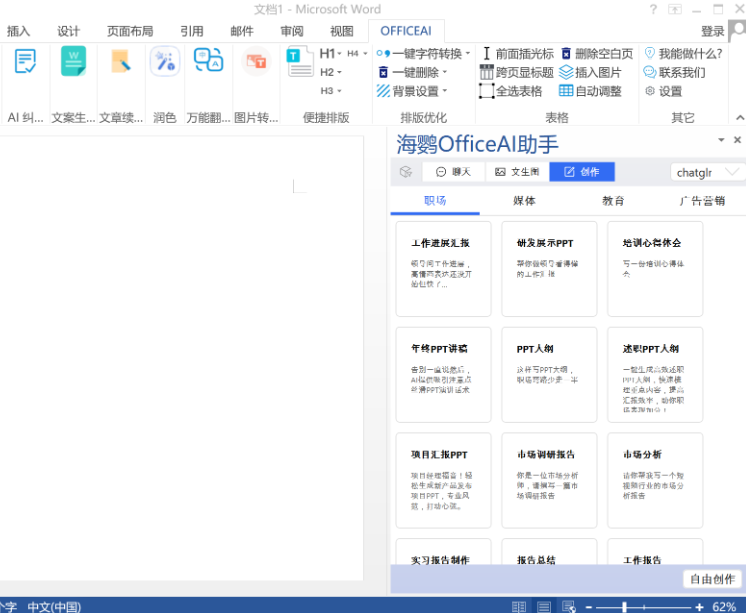This screenshot has height=613, width=746.
Task: Open the 研发展示PPT template card
Action: click(x=549, y=269)
